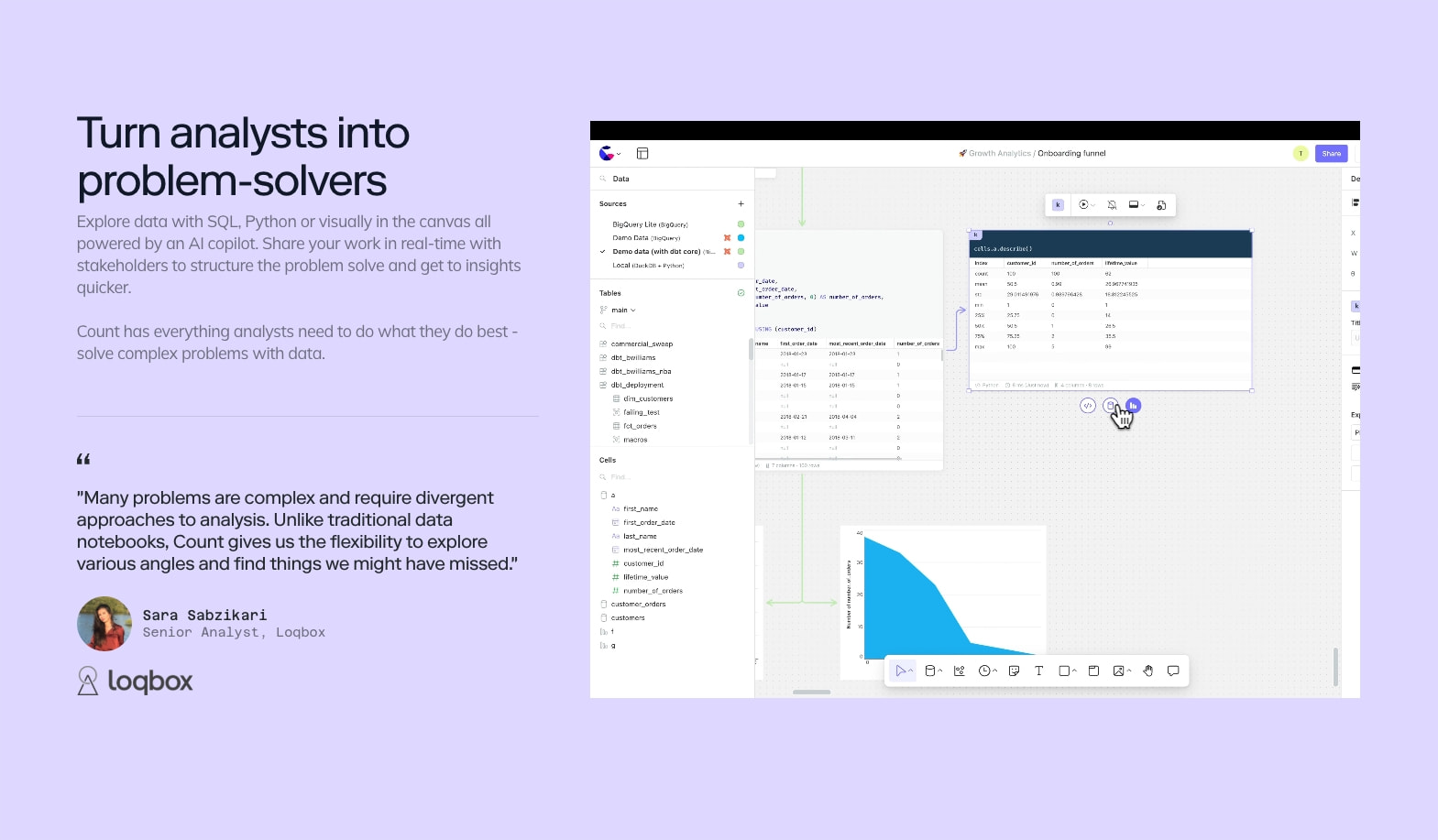The width and height of the screenshot is (1438, 840).
Task: Choose the hand pan tool
Action: tap(1147, 671)
